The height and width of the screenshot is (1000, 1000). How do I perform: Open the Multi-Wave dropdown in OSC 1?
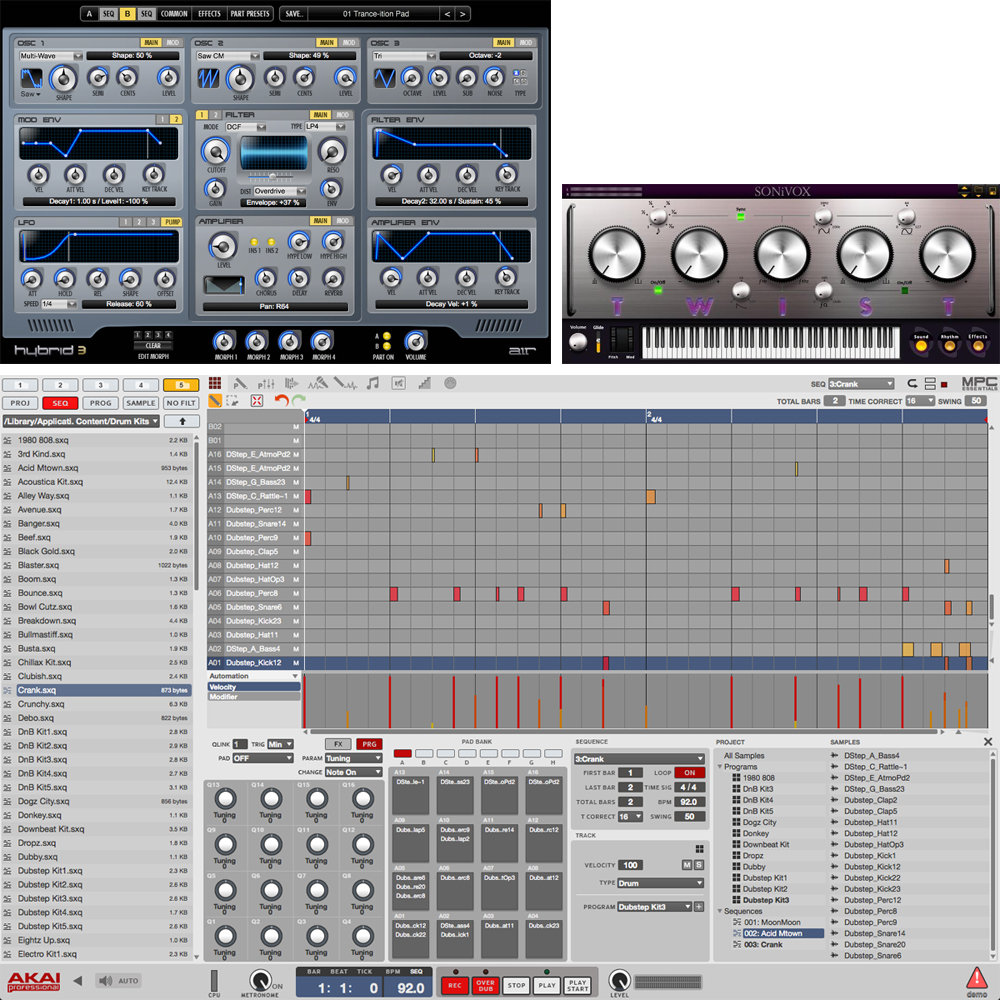point(50,56)
